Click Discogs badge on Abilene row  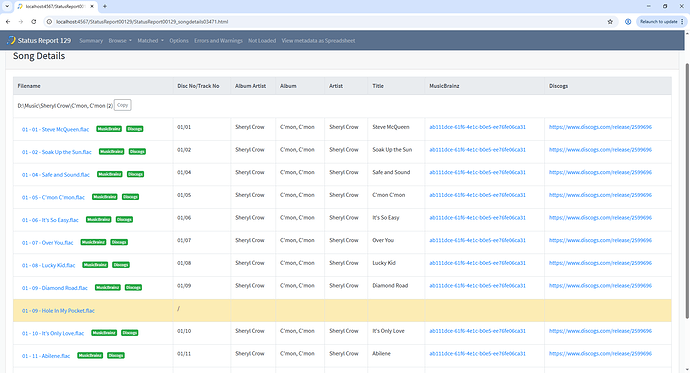click(116, 355)
